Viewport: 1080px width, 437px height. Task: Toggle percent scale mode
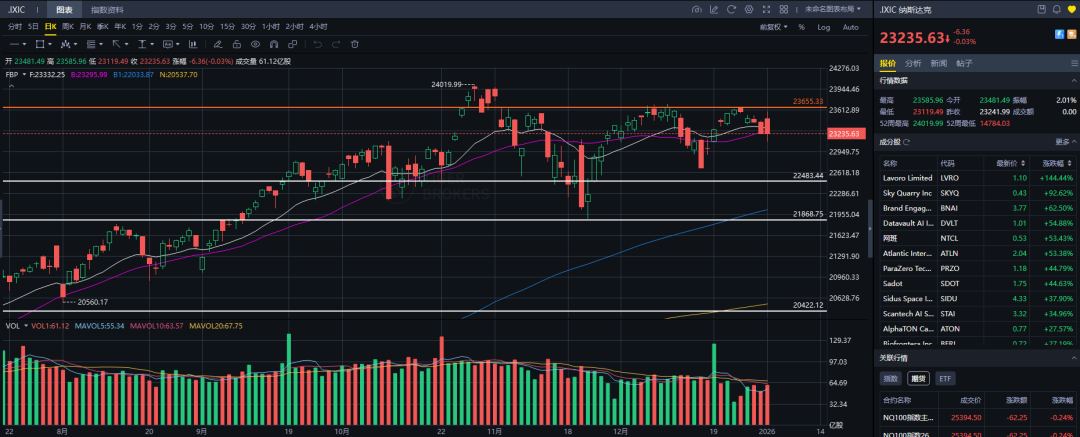(801, 27)
